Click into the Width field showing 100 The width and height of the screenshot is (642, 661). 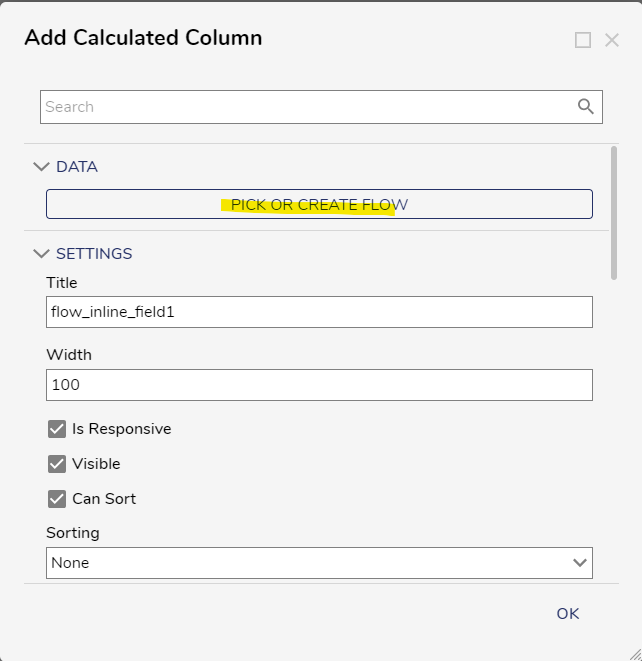click(319, 385)
